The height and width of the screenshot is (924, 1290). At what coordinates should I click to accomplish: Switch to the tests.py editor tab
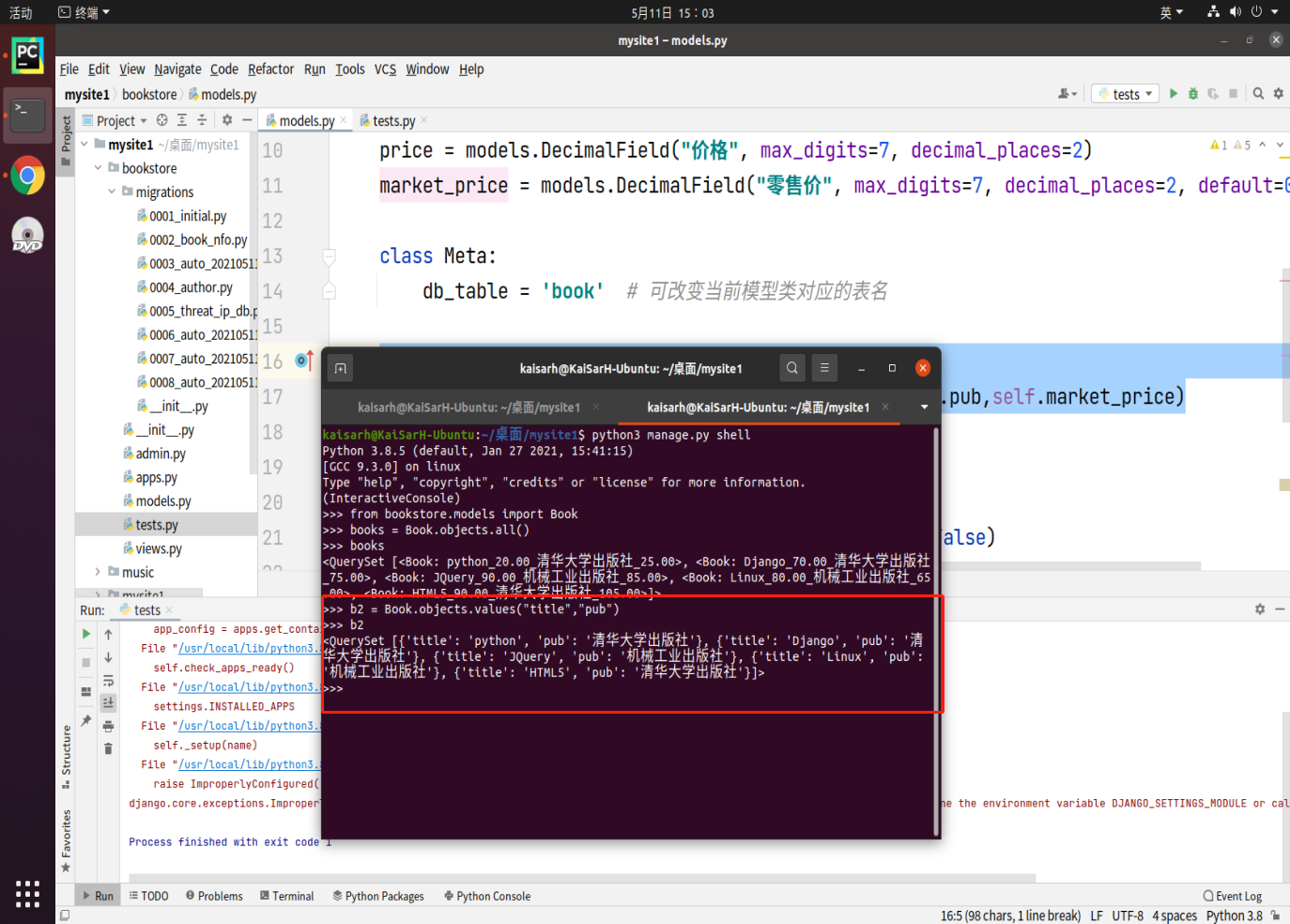point(393,120)
